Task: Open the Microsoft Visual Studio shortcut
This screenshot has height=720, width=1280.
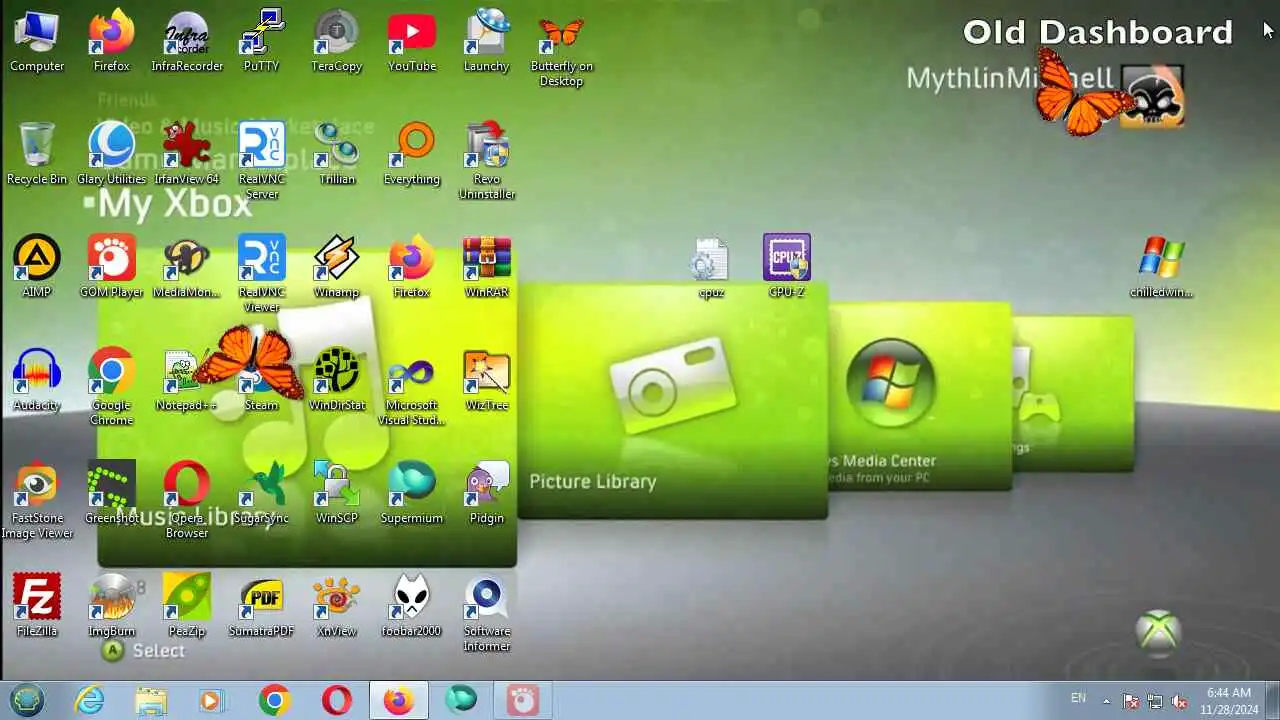Action: pos(412,387)
